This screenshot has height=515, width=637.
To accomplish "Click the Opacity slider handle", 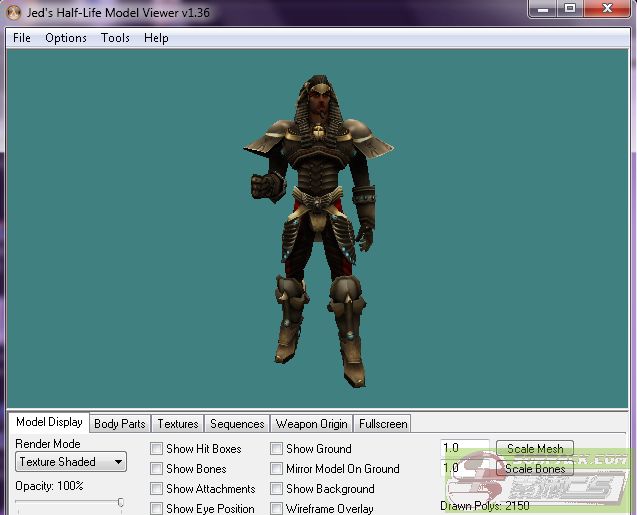I will (121, 502).
